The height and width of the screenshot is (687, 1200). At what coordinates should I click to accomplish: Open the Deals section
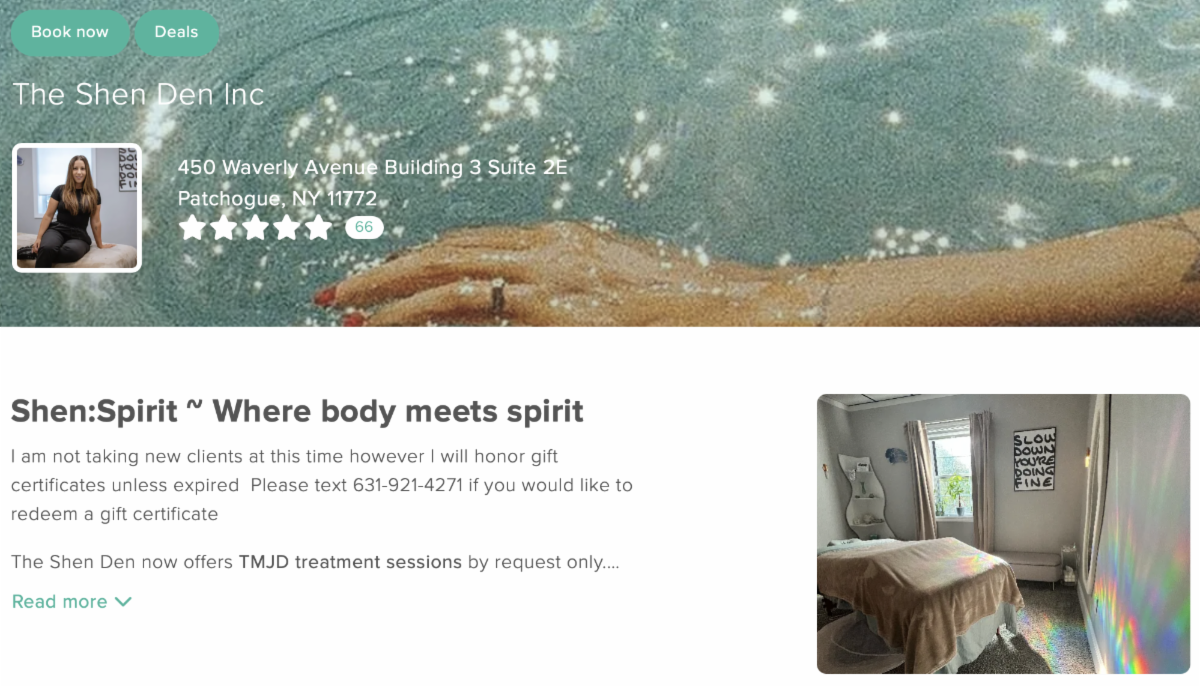pyautogui.click(x=176, y=32)
